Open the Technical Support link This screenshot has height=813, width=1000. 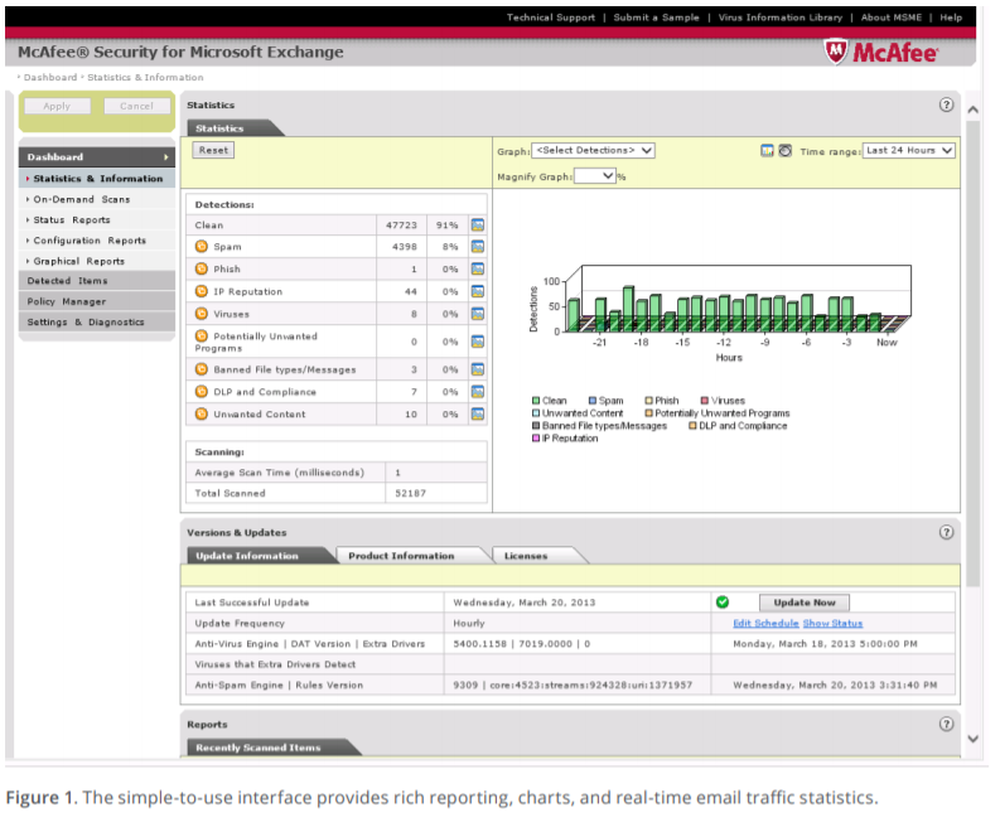pos(550,17)
